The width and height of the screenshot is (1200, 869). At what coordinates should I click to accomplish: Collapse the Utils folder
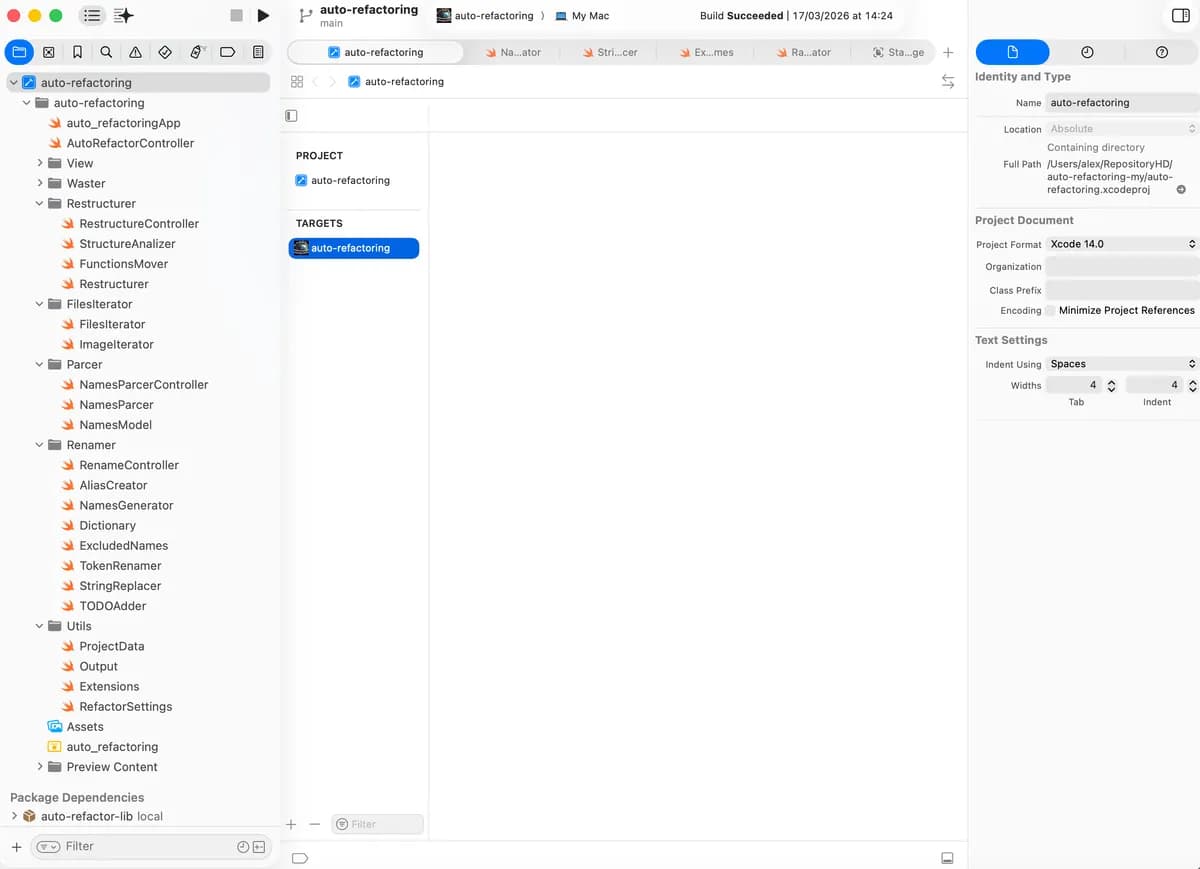point(40,626)
